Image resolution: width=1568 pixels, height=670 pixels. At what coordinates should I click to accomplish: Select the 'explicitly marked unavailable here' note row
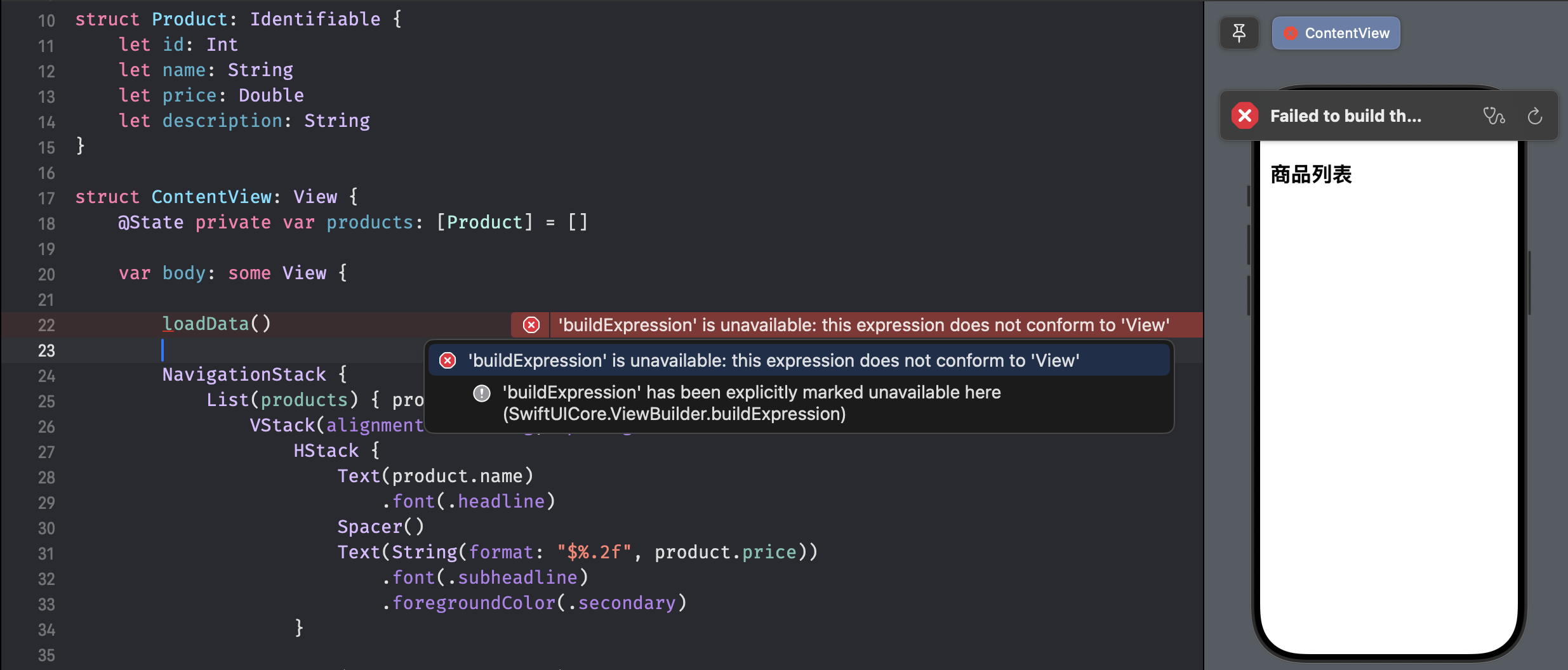click(751, 403)
